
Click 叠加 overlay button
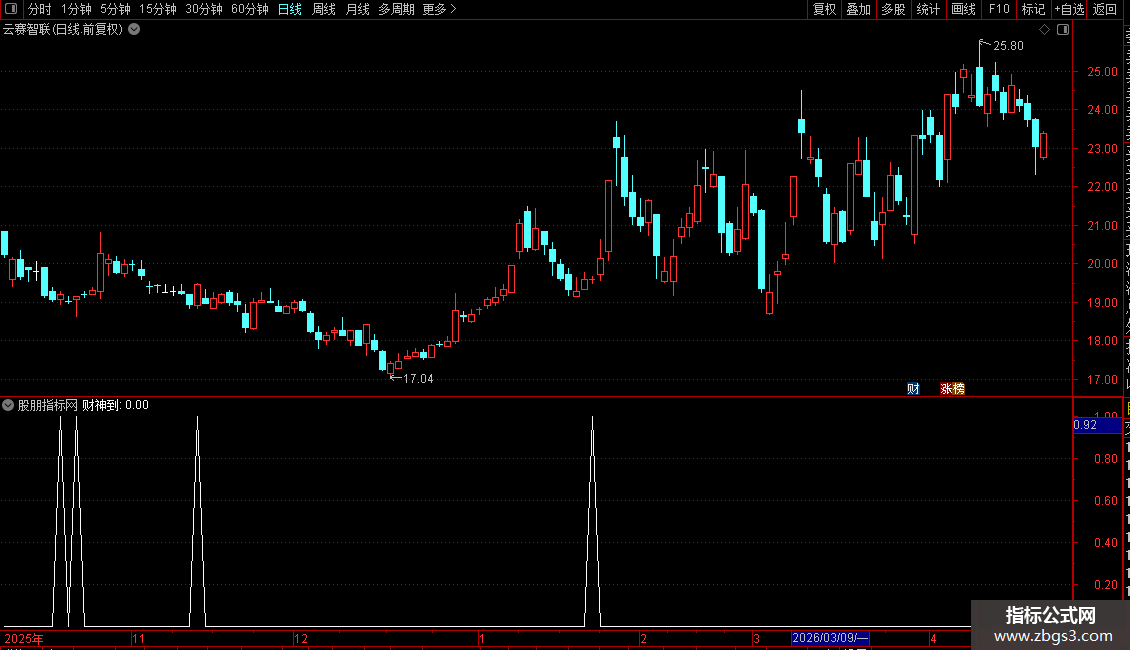[x=858, y=9]
